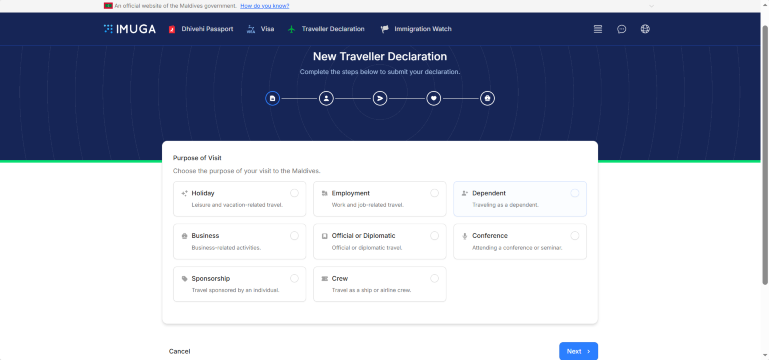The image size is (769, 360).
Task: Select the Employment radio button
Action: pos(435,193)
